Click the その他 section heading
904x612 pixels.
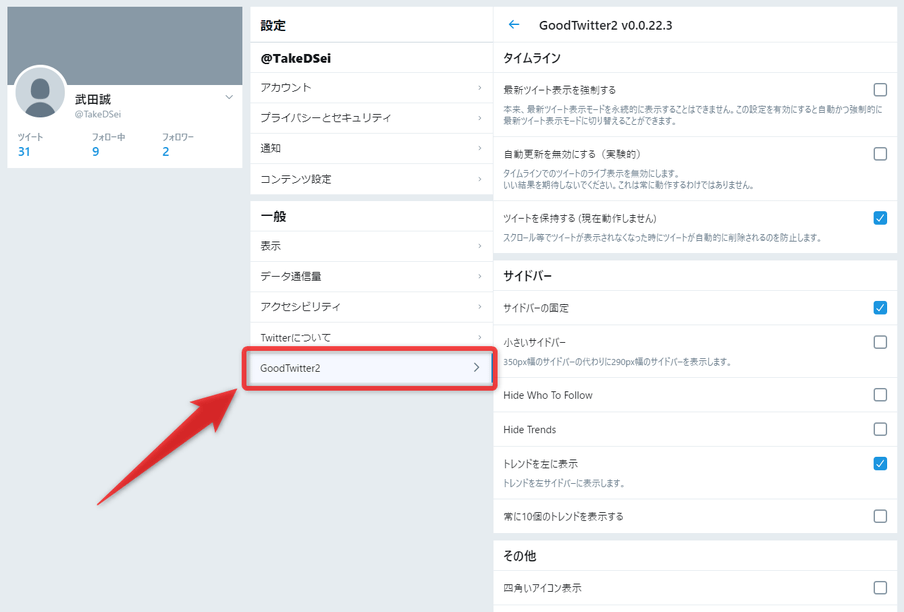click(519, 556)
